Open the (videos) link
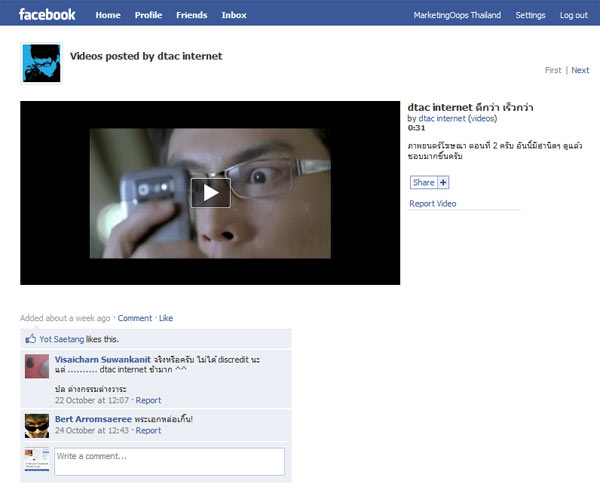This screenshot has height=499, width=600. (482, 118)
